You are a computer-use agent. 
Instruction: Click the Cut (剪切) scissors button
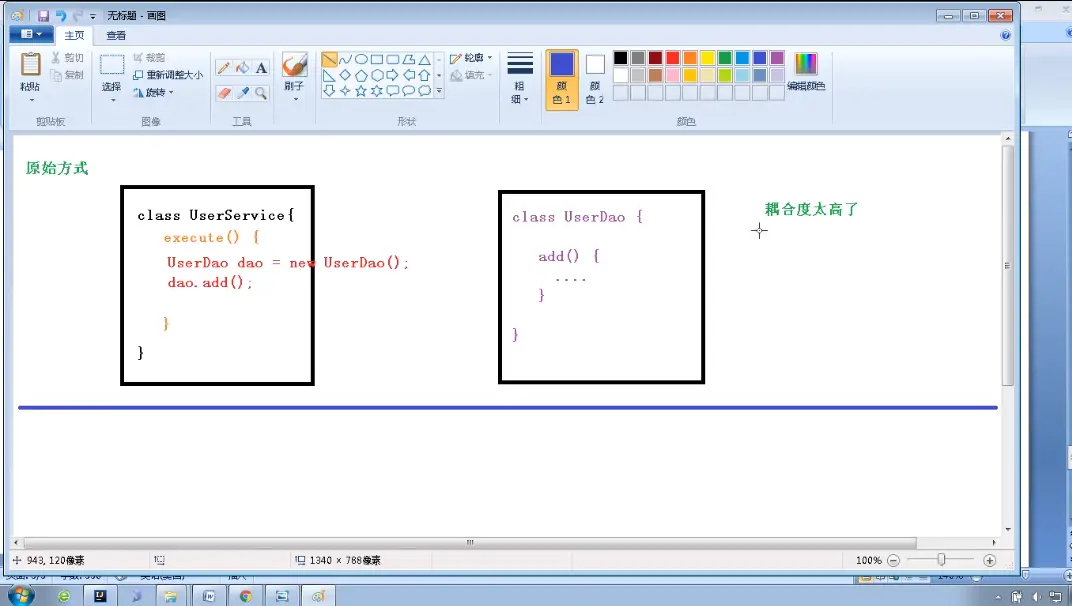(67, 58)
